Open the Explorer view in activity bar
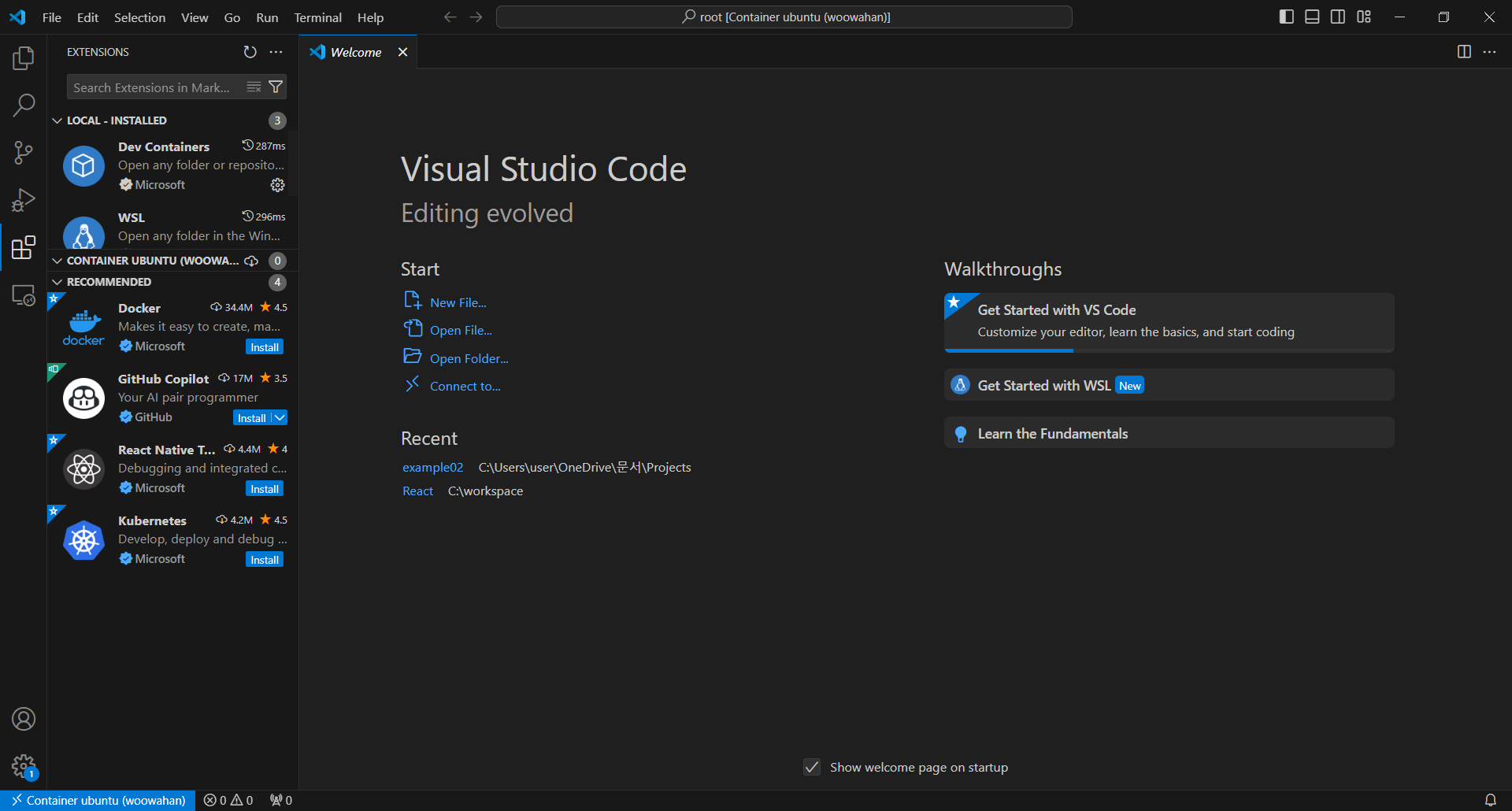 click(24, 57)
